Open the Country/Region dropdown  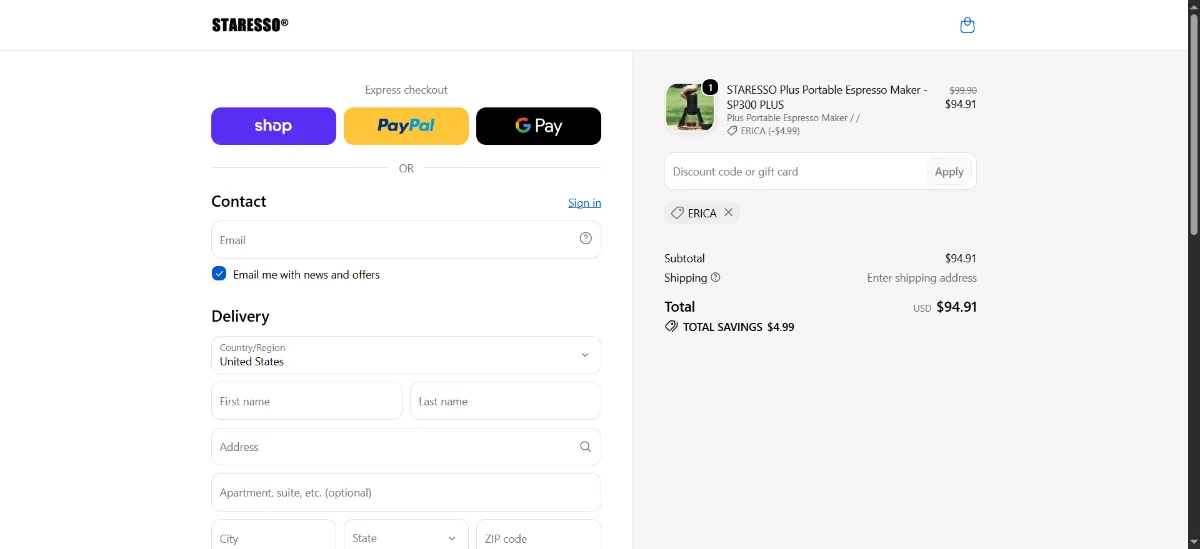click(406, 355)
